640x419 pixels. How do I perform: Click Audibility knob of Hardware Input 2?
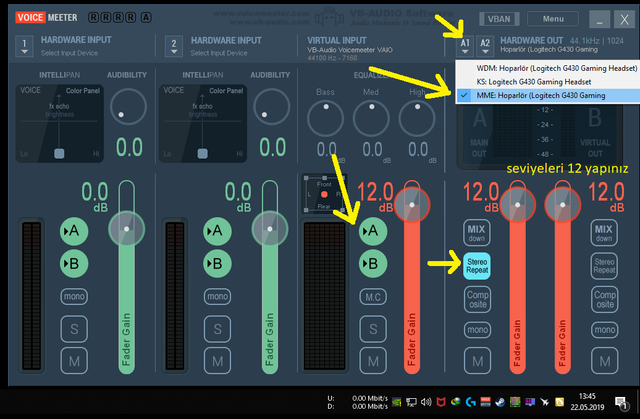point(271,106)
